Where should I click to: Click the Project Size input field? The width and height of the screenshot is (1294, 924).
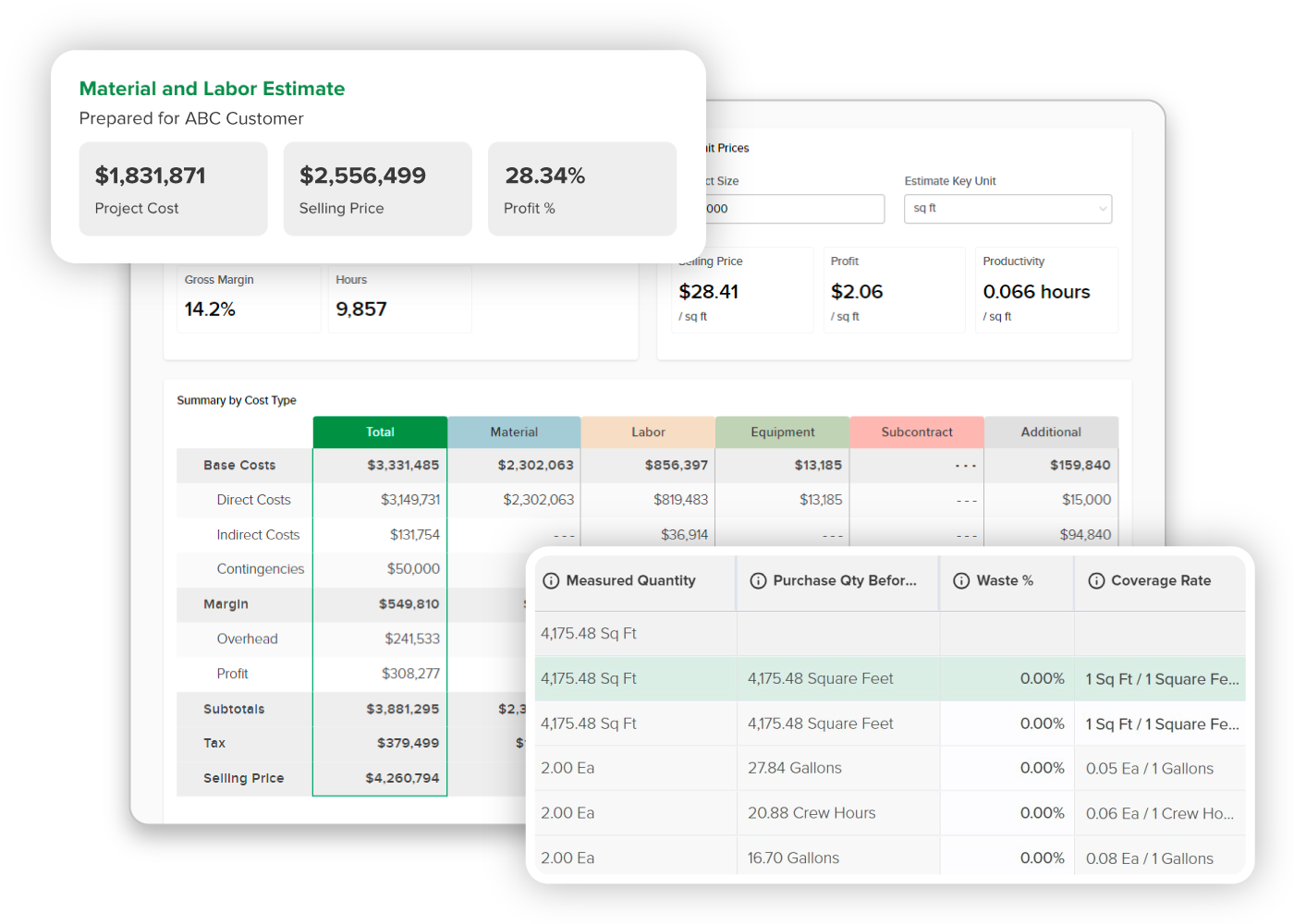click(795, 209)
